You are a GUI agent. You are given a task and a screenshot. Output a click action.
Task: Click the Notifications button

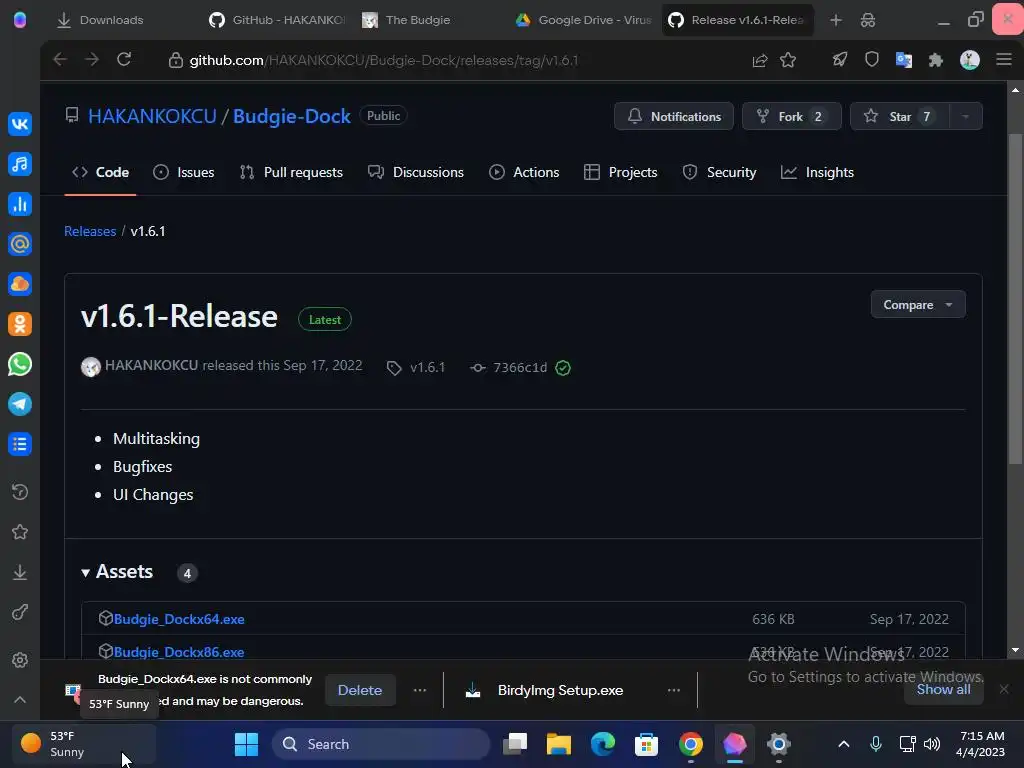(673, 116)
